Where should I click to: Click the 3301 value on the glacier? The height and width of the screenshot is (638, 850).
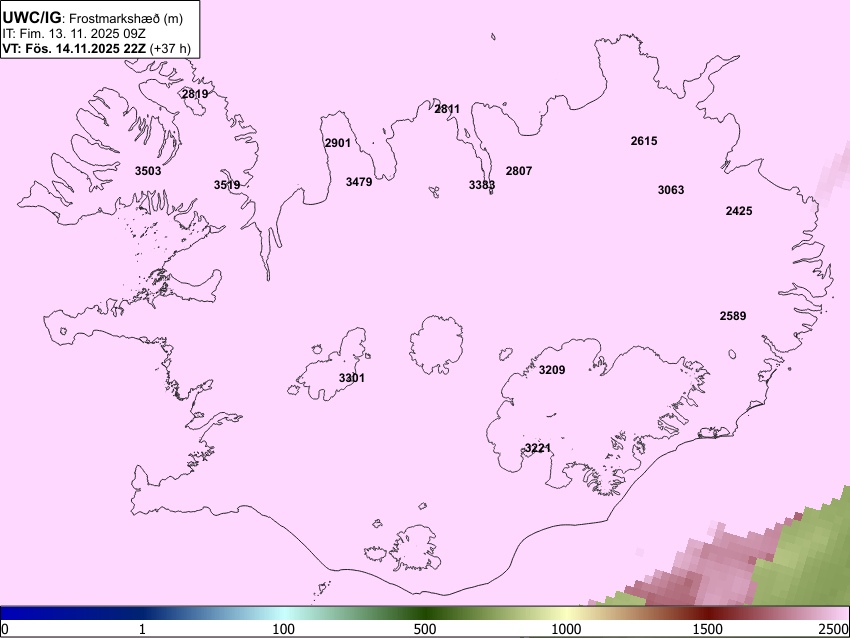pos(352,378)
